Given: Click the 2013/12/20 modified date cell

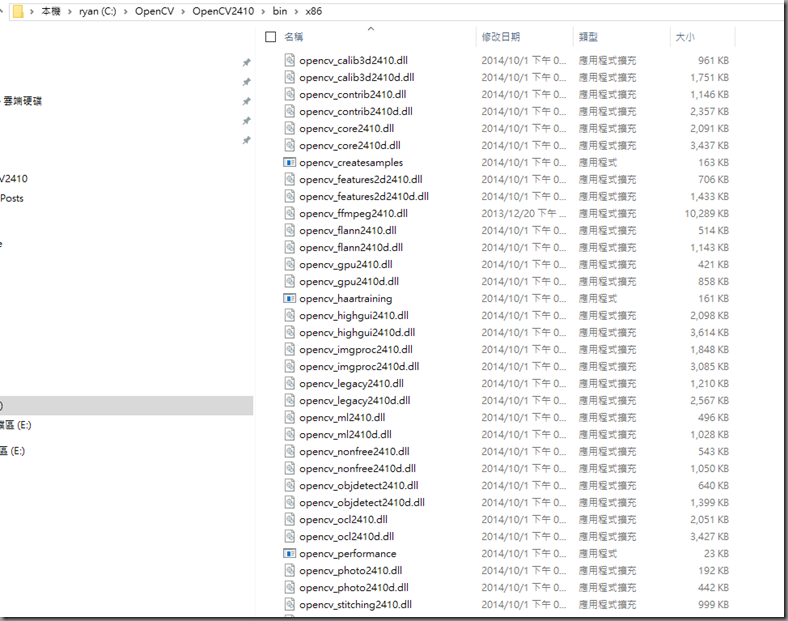Looking at the screenshot, I should tap(524, 214).
